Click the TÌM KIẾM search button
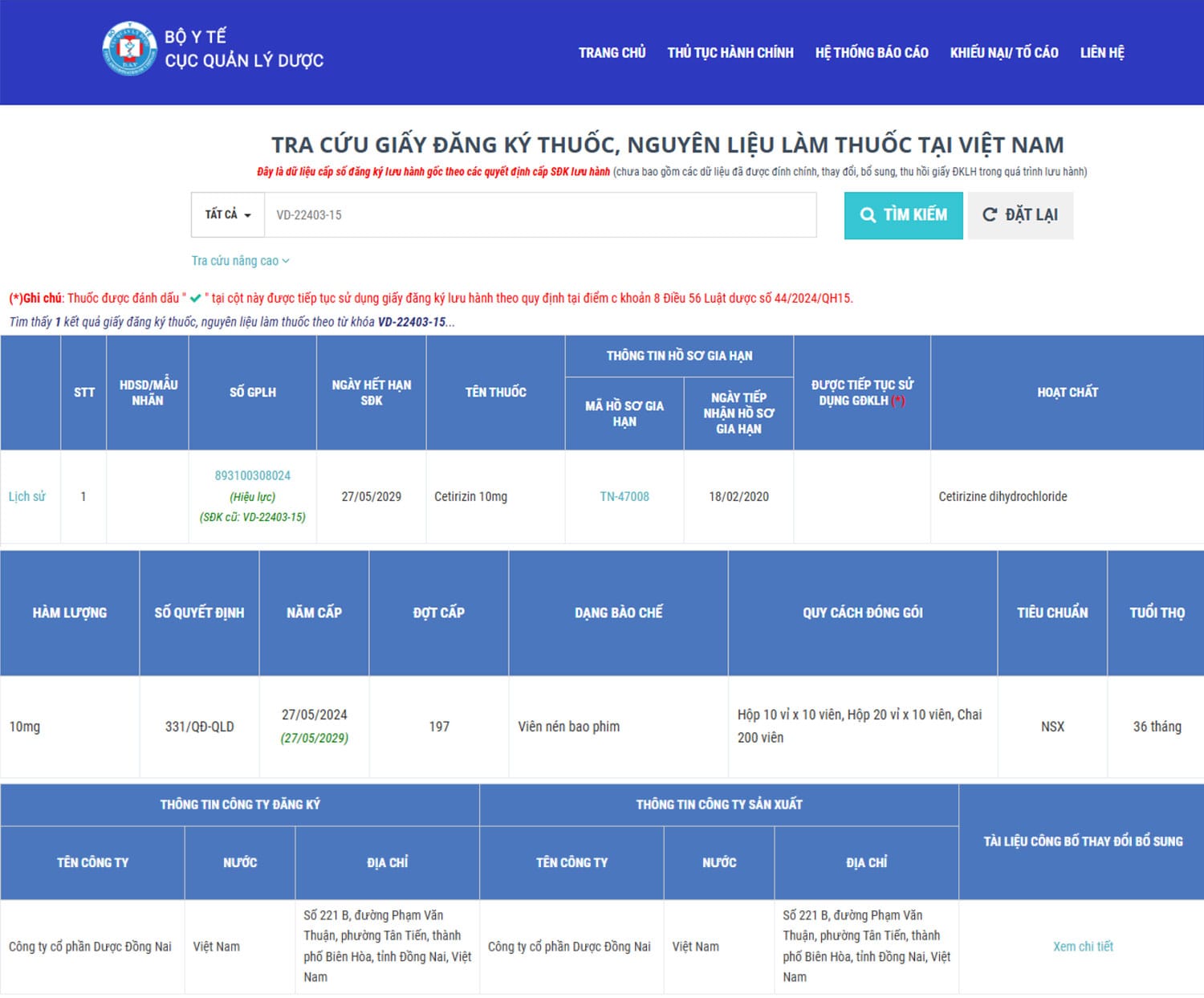The width and height of the screenshot is (1204, 998). point(904,215)
